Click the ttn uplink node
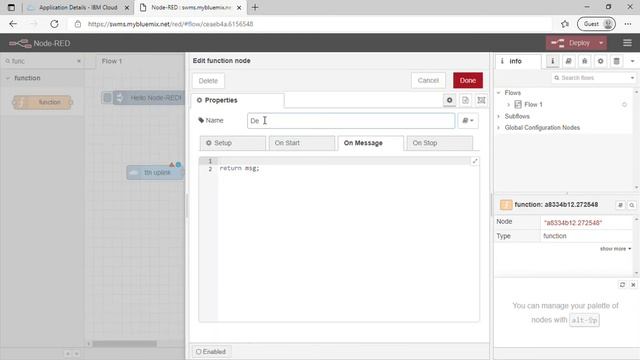 [x=156, y=173]
